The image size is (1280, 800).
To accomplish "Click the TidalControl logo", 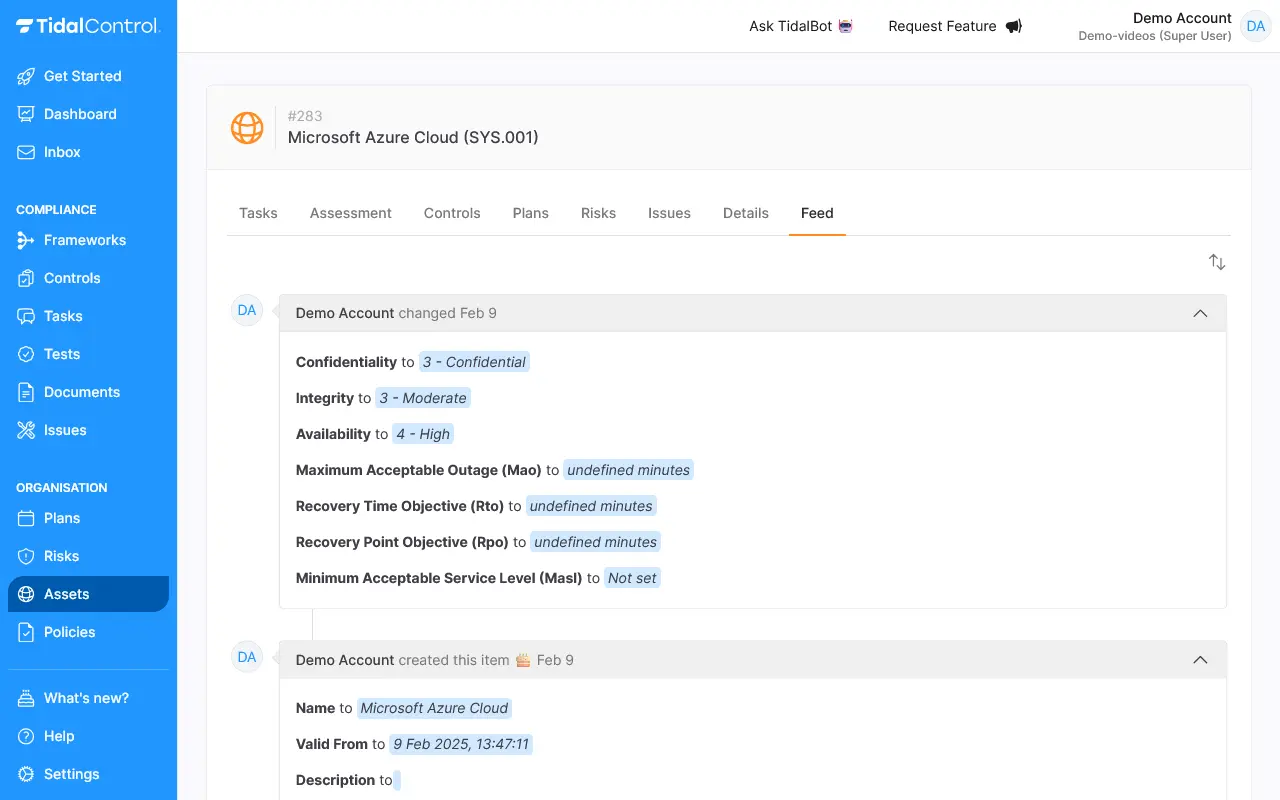I will coord(88,26).
